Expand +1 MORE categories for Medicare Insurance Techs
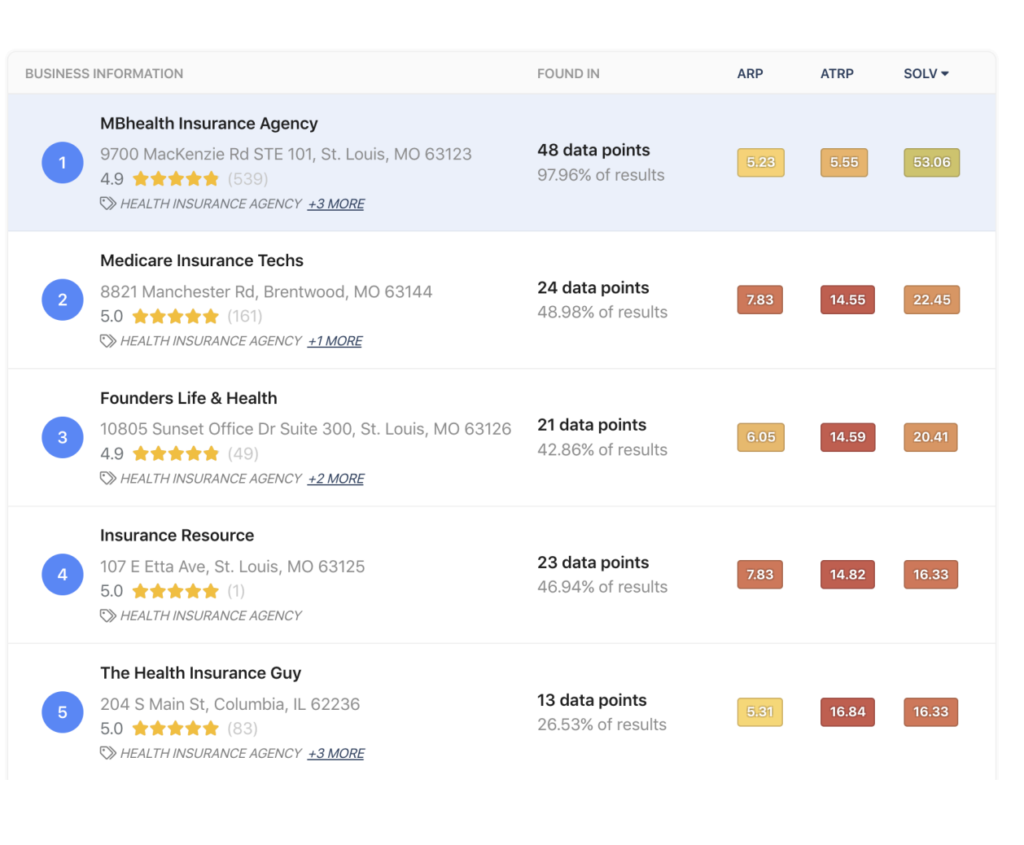This screenshot has width=1024, height=845. coord(334,341)
